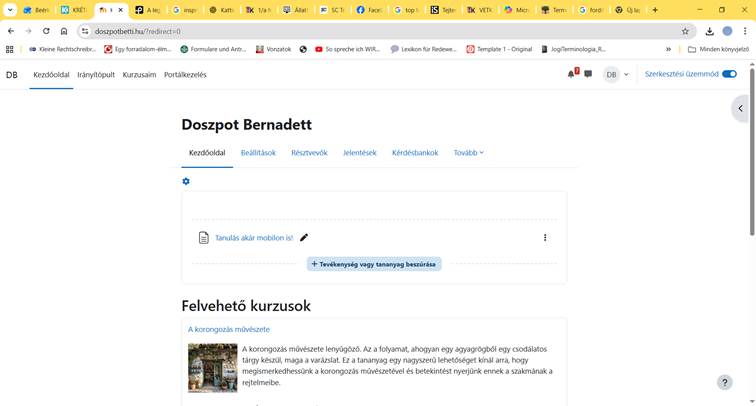Click the page icon of Tanulás akár mobilon is!

click(x=203, y=237)
